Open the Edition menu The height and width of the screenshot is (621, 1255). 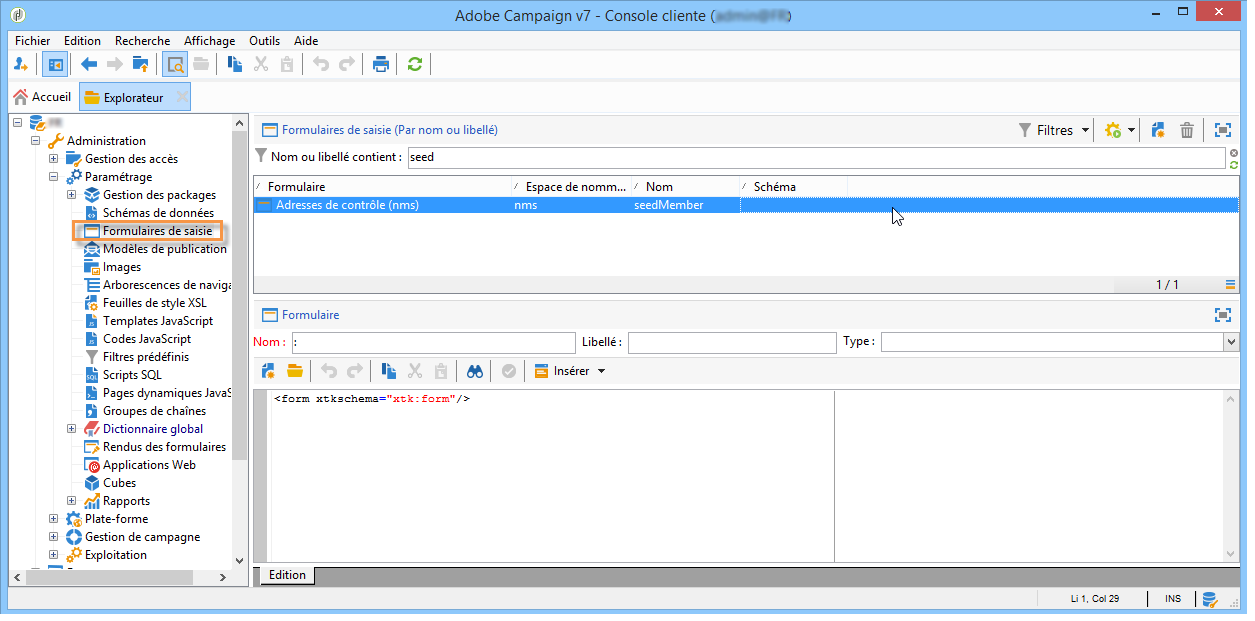click(82, 41)
